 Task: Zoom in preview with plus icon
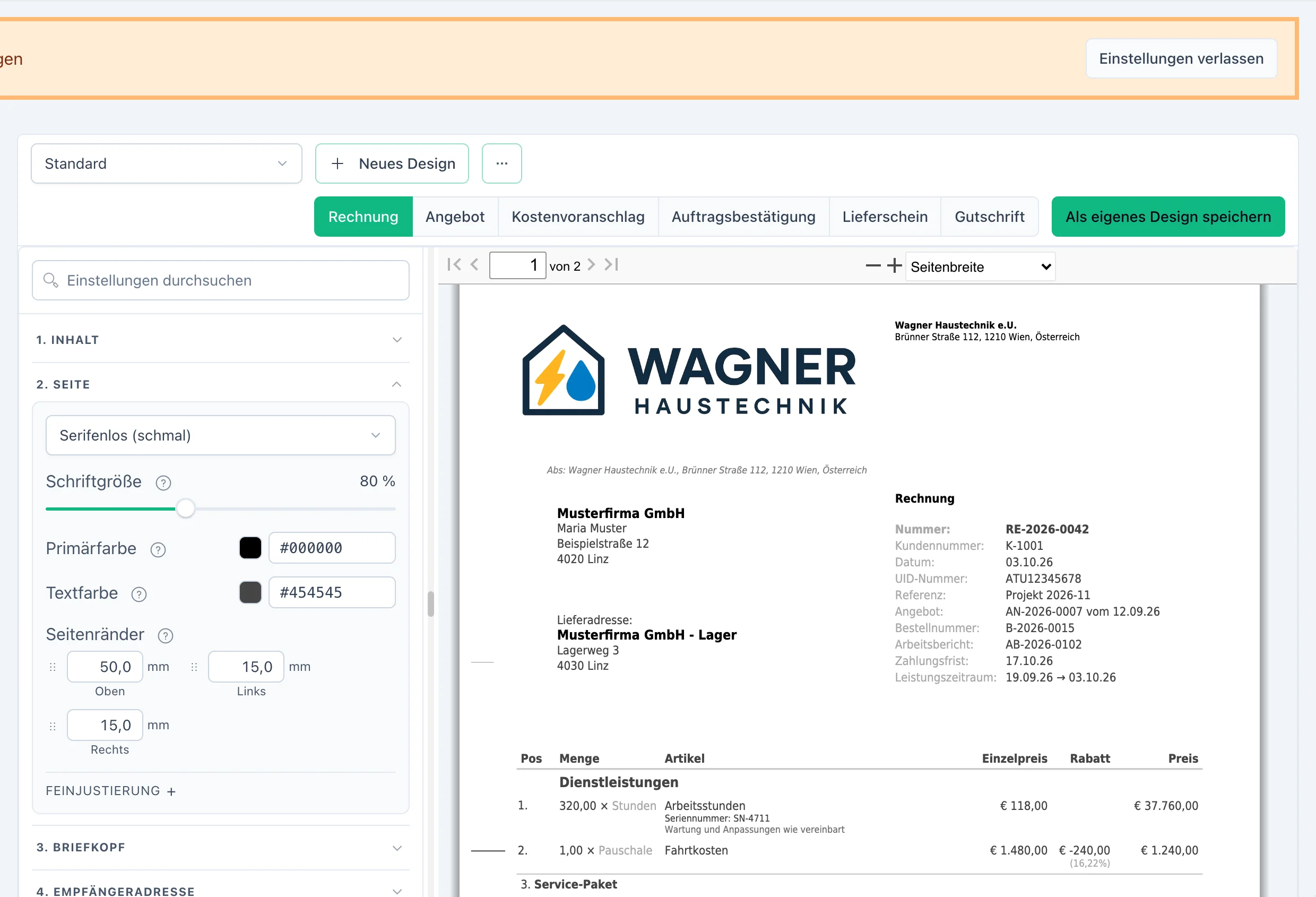(894, 265)
